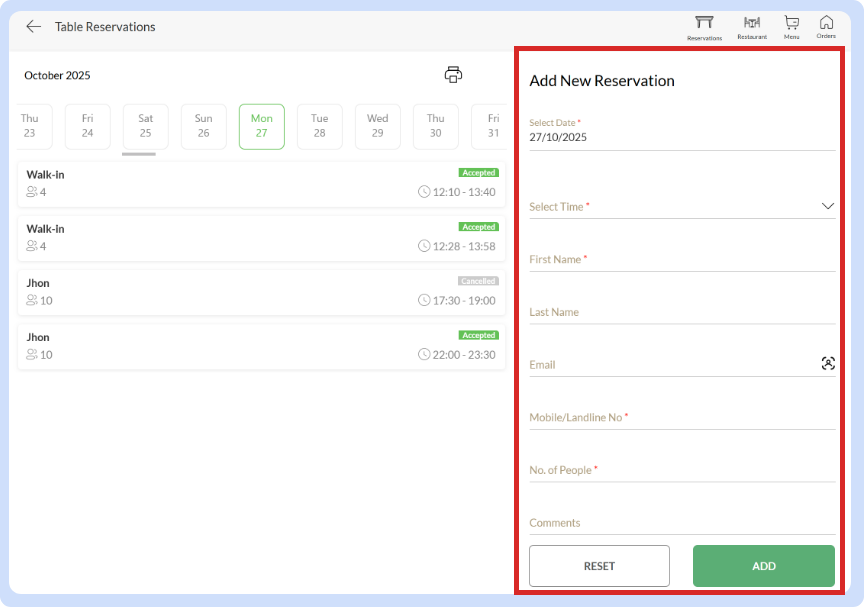Viewport: 864px width, 607px height.
Task: Open the cancelled Jhon 17:30 reservation
Action: pos(261,292)
